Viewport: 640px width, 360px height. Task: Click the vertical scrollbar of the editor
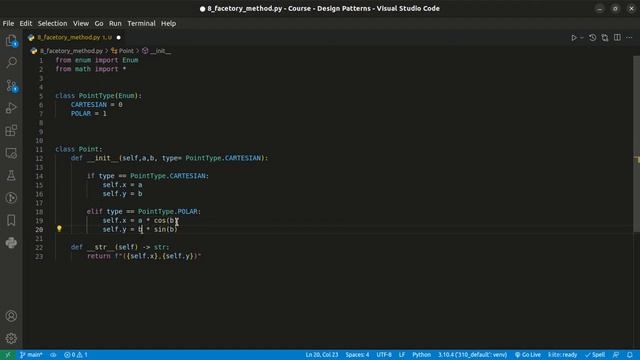click(x=636, y=144)
